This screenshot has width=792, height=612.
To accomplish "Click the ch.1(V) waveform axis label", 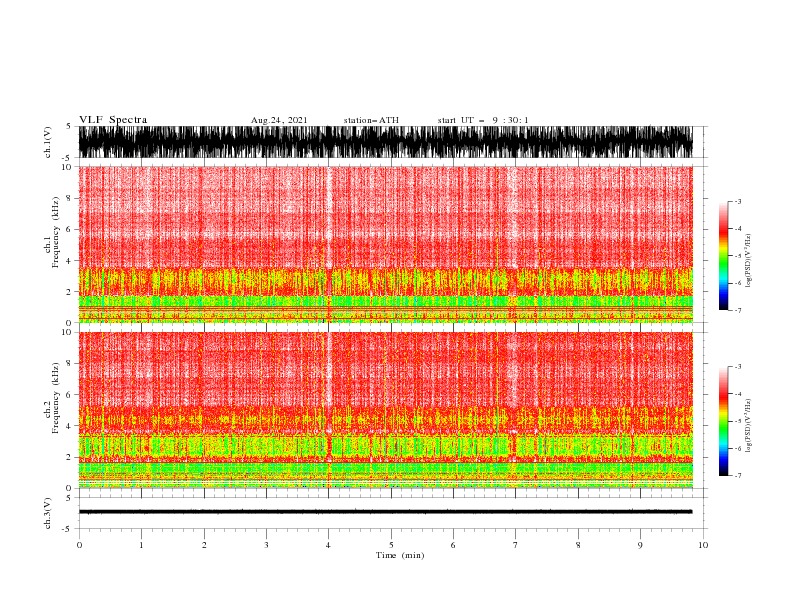I will pyautogui.click(x=48, y=142).
